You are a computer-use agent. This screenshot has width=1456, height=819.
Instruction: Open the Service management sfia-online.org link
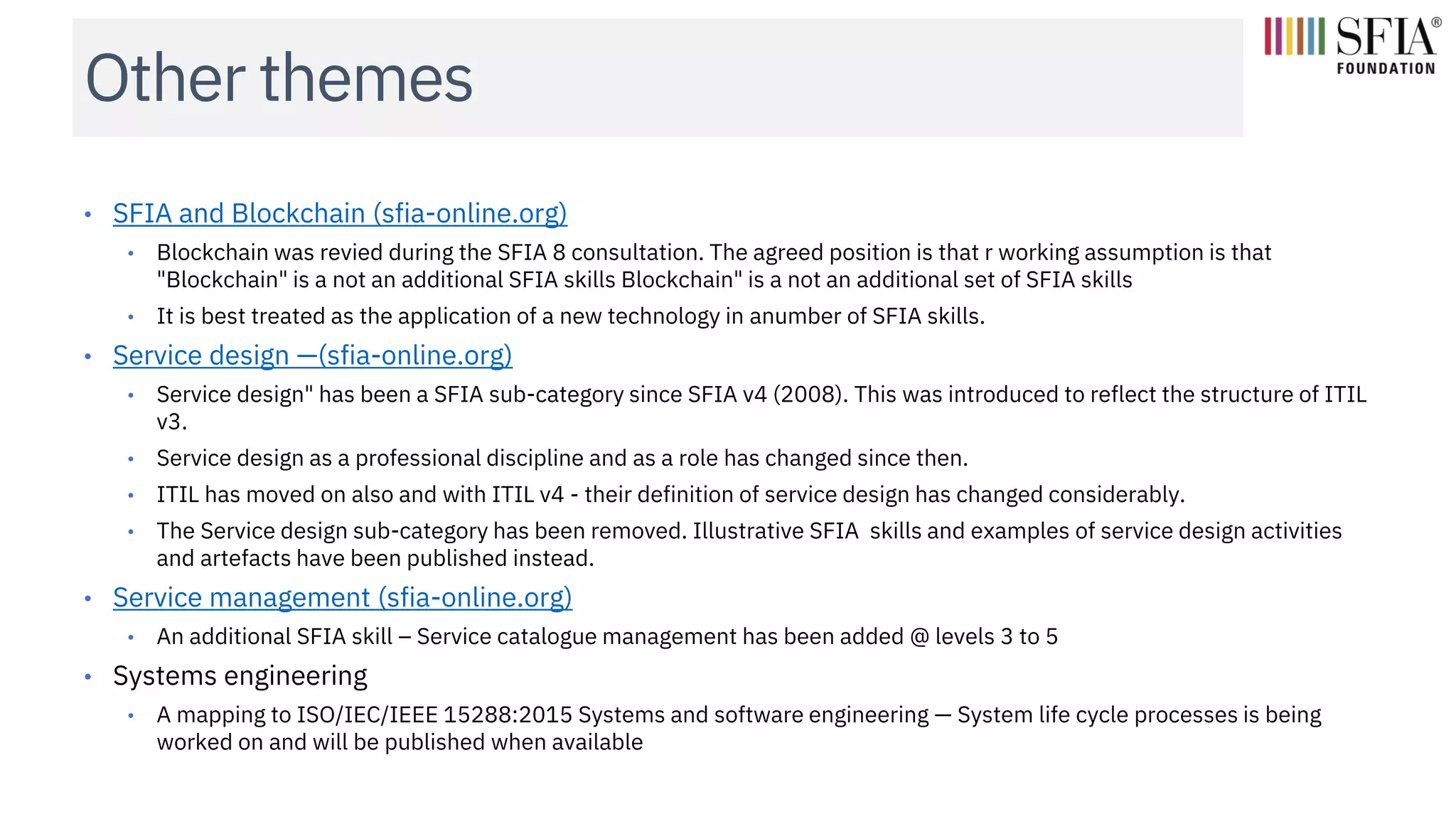343,598
